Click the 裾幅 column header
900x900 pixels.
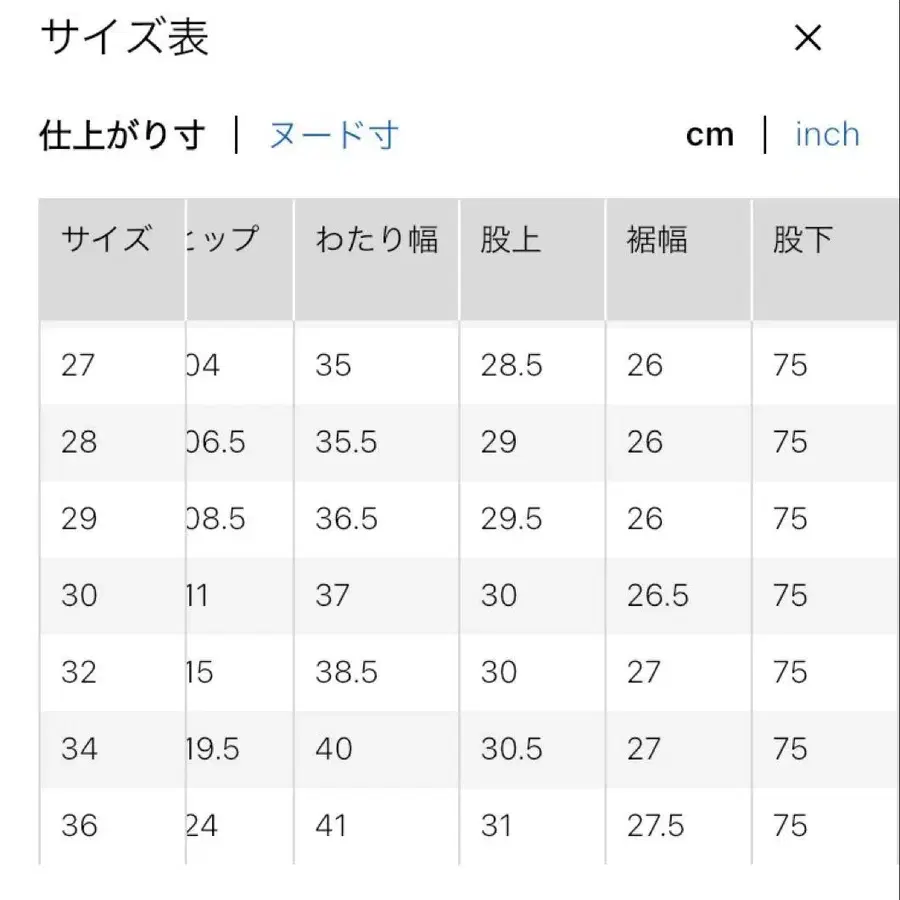pyautogui.click(x=654, y=238)
